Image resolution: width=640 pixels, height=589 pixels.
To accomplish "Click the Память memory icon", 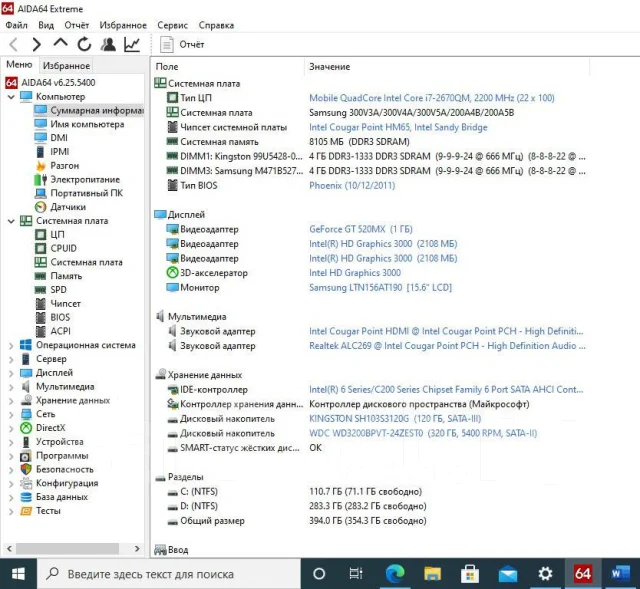I will [40, 276].
